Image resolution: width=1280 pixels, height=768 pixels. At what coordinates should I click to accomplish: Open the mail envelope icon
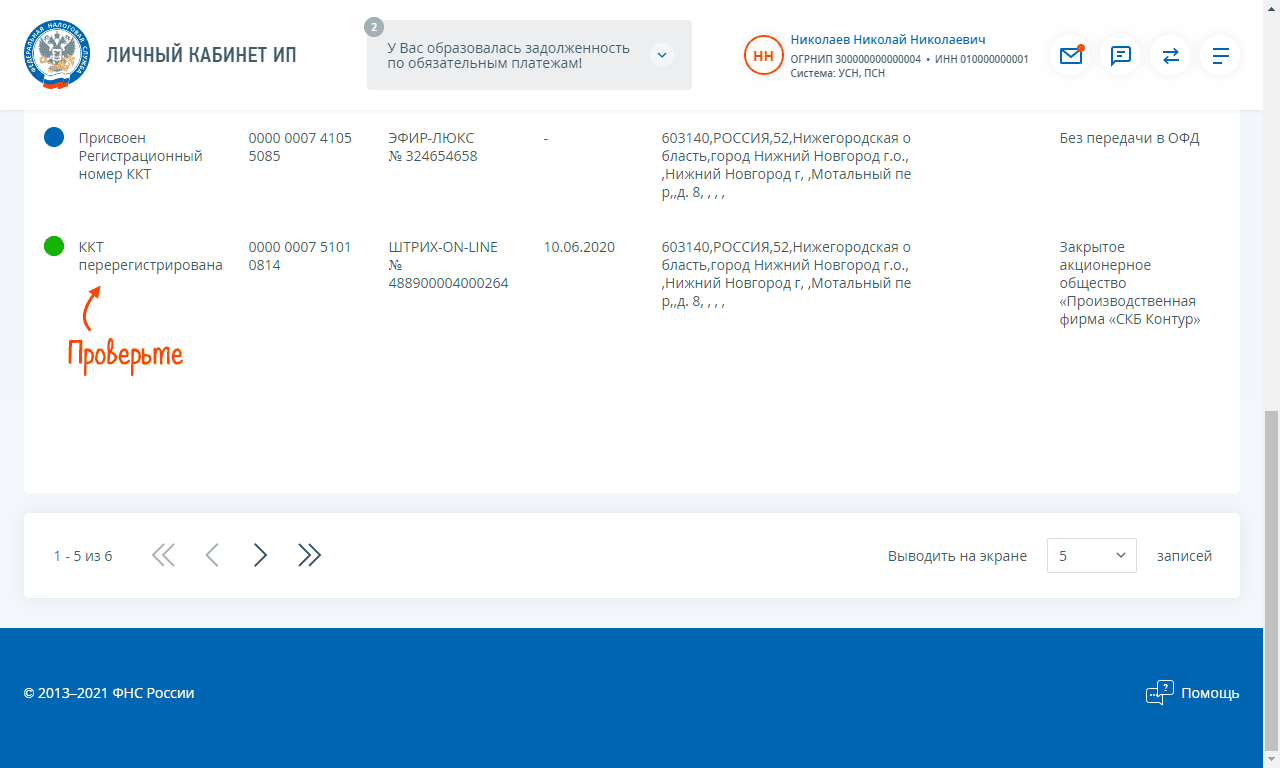coord(1070,56)
